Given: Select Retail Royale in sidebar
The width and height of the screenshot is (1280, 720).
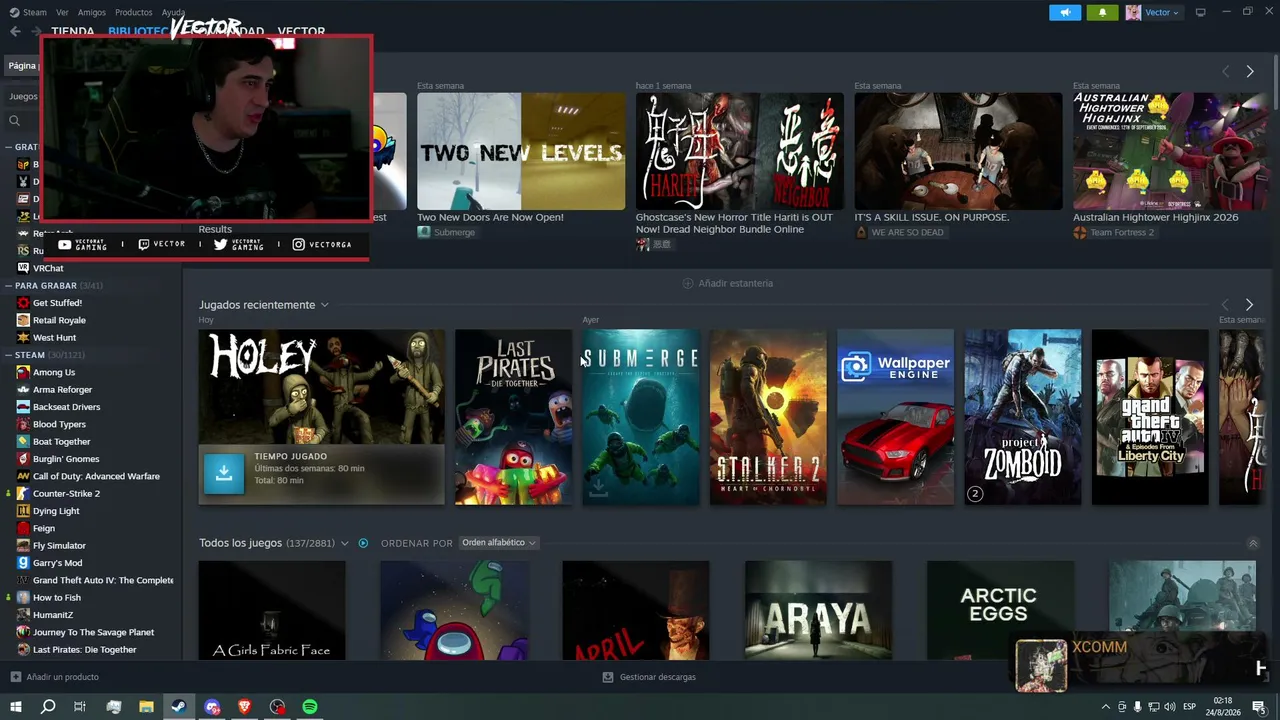Looking at the screenshot, I should (59, 320).
